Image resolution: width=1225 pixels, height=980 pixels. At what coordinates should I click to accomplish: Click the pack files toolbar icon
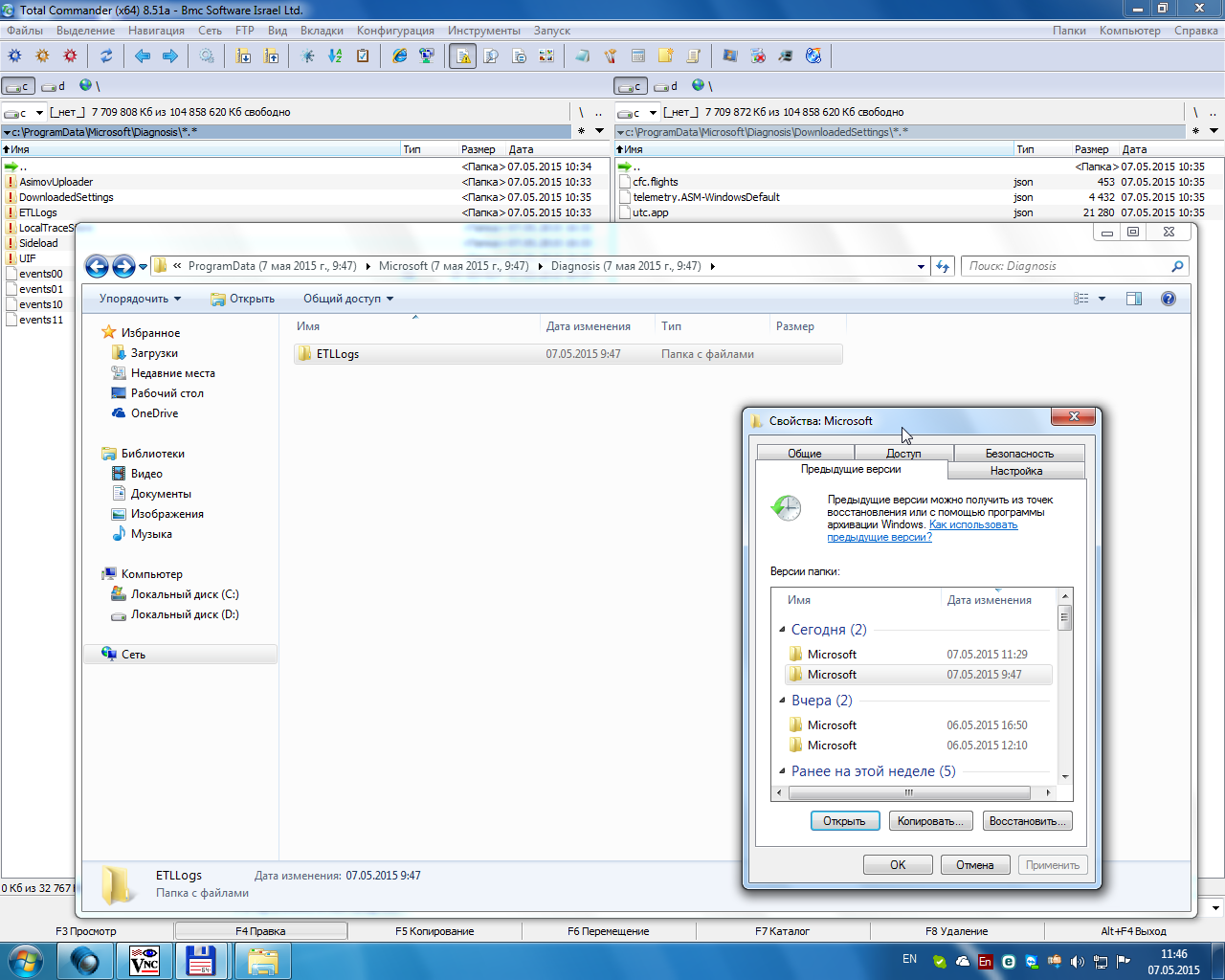tap(244, 56)
